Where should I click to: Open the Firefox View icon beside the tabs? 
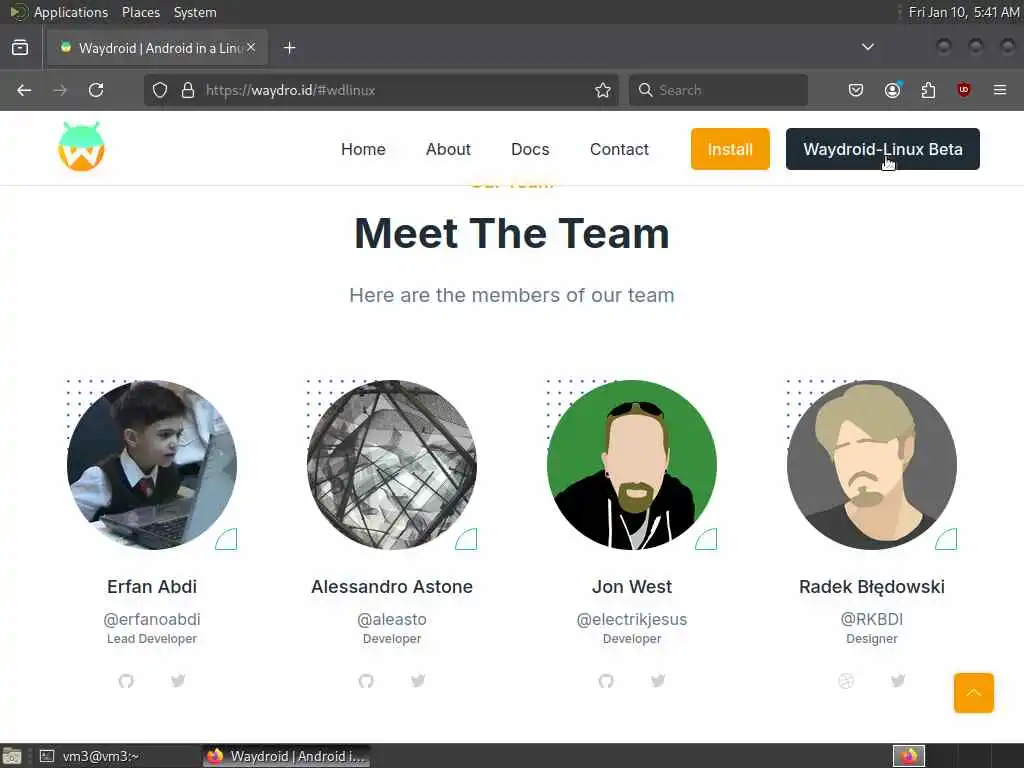[x=20, y=48]
